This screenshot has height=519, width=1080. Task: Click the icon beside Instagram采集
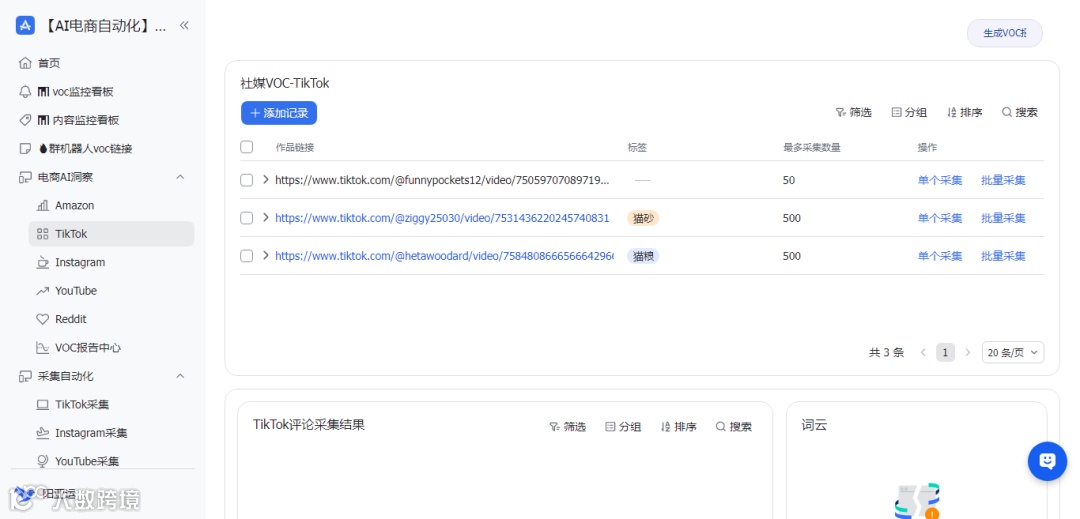tap(43, 433)
